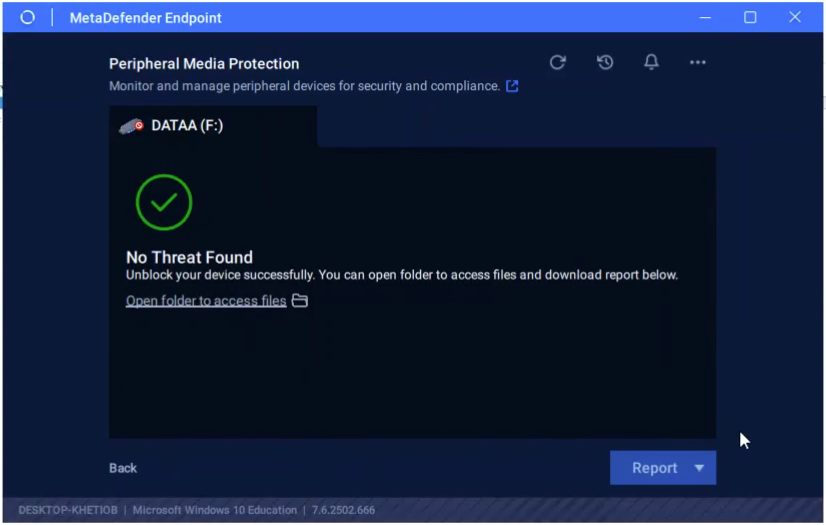Click the Unblock your device successfully message
The height and width of the screenshot is (525, 826).
(402, 275)
